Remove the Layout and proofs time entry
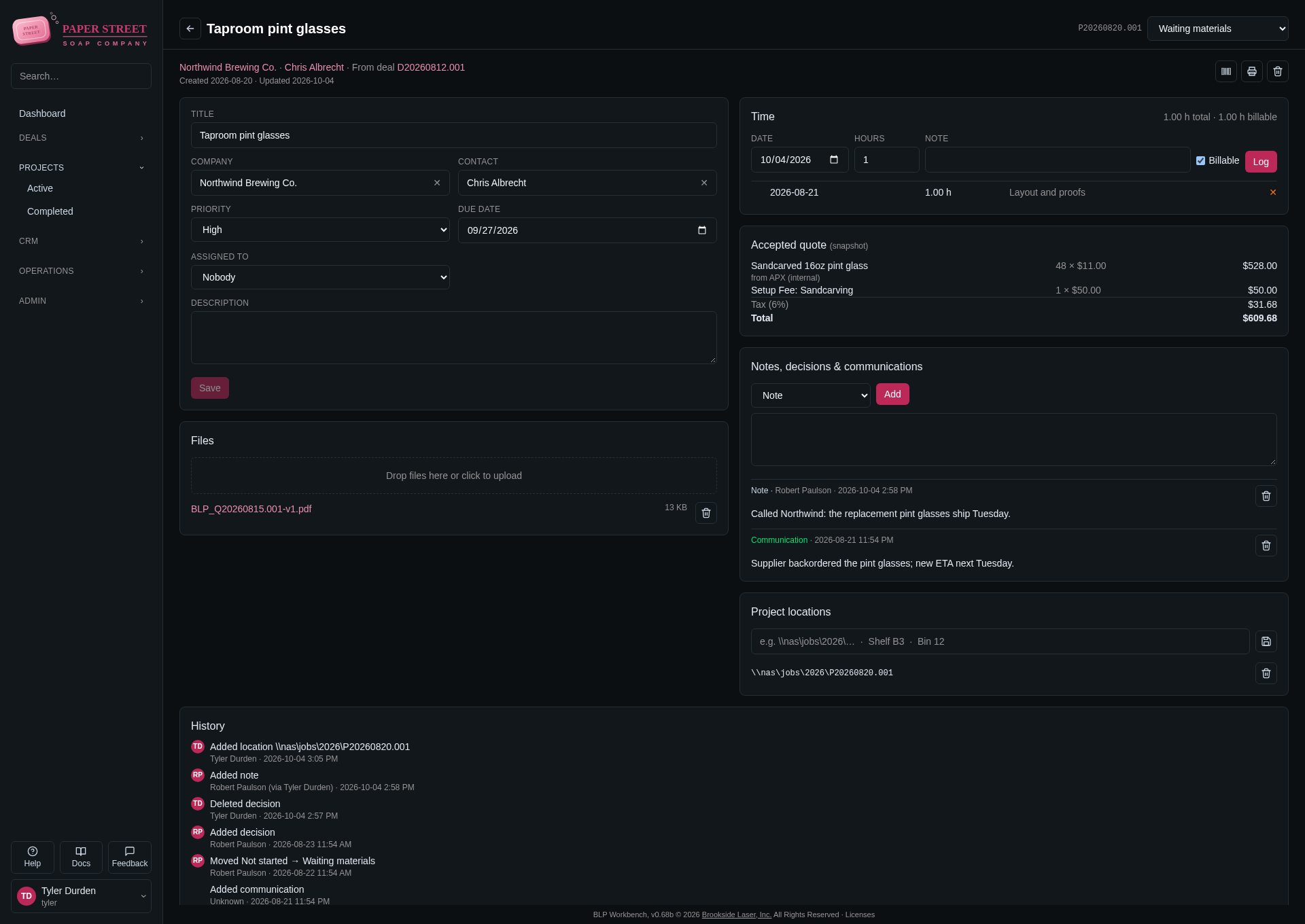The width and height of the screenshot is (1305, 924). point(1273,192)
